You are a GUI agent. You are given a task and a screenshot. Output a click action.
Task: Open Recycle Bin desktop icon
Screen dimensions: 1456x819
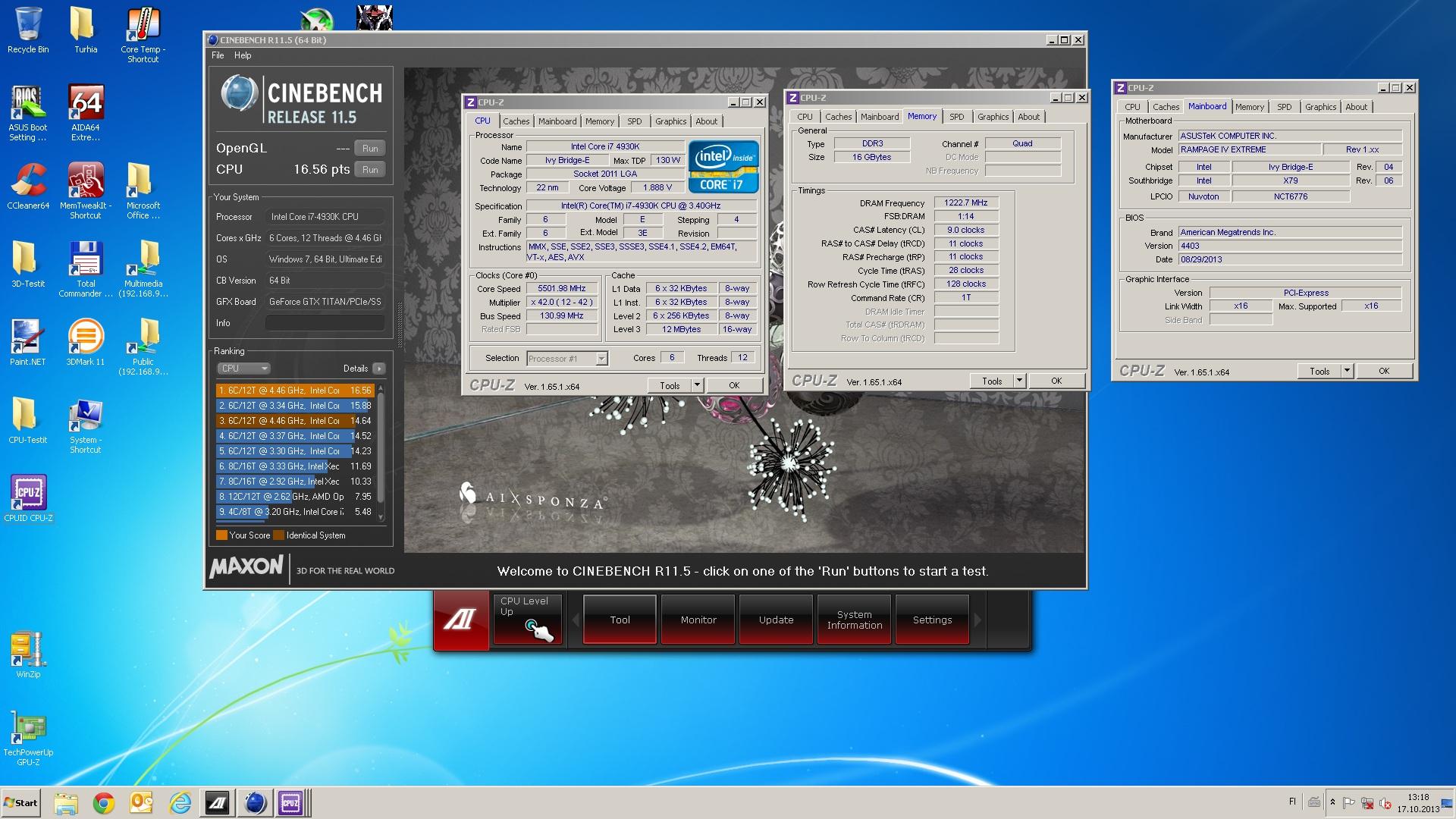pos(28,30)
